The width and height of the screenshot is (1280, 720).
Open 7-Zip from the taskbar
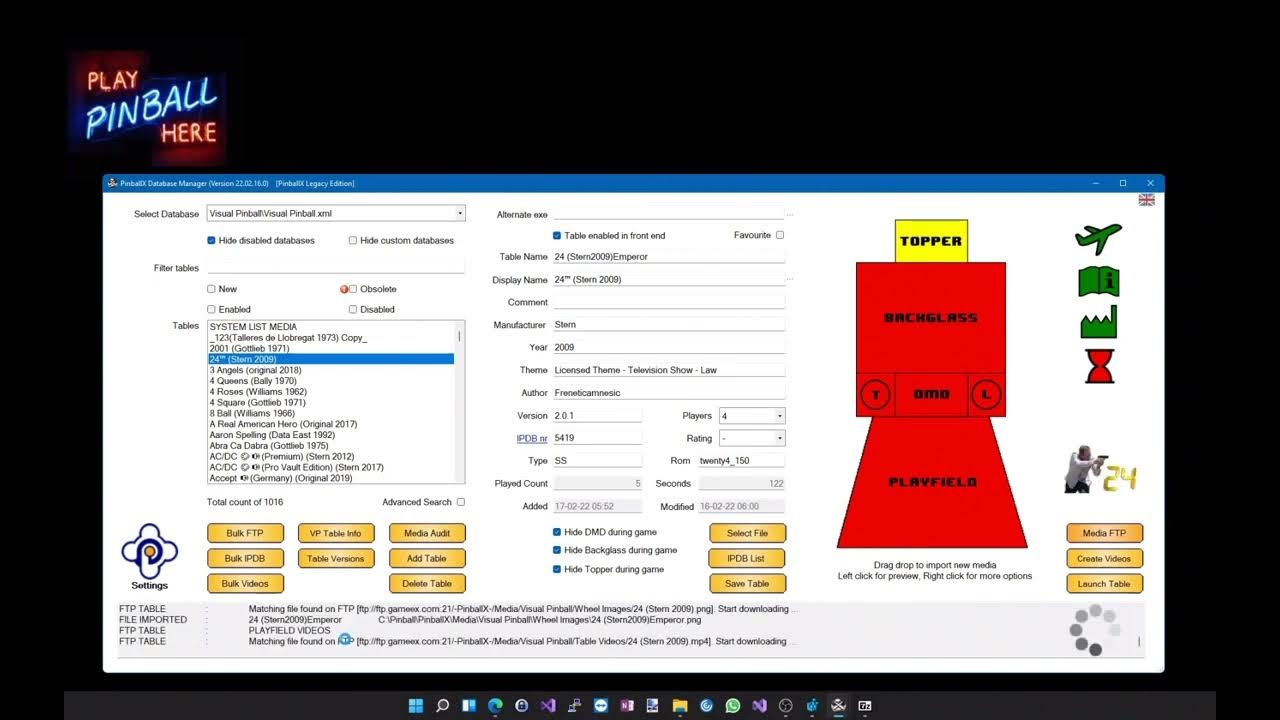[865, 705]
